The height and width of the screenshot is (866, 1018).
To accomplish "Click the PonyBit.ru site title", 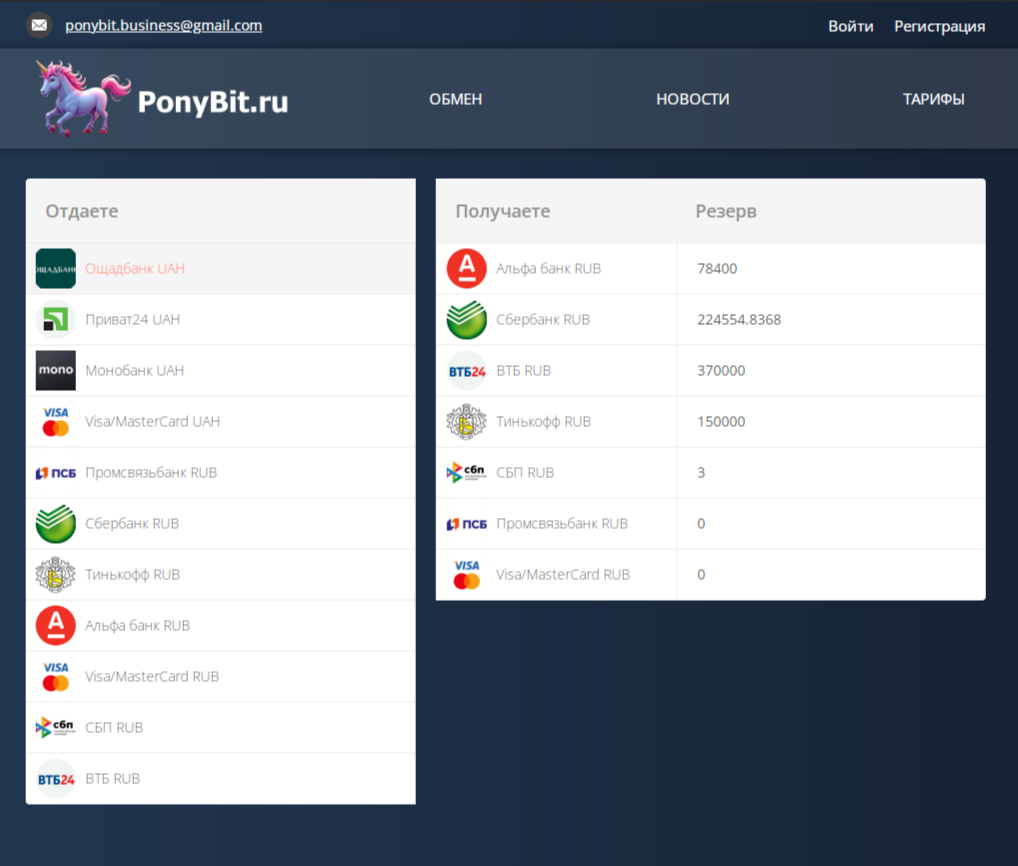I will click(x=213, y=101).
